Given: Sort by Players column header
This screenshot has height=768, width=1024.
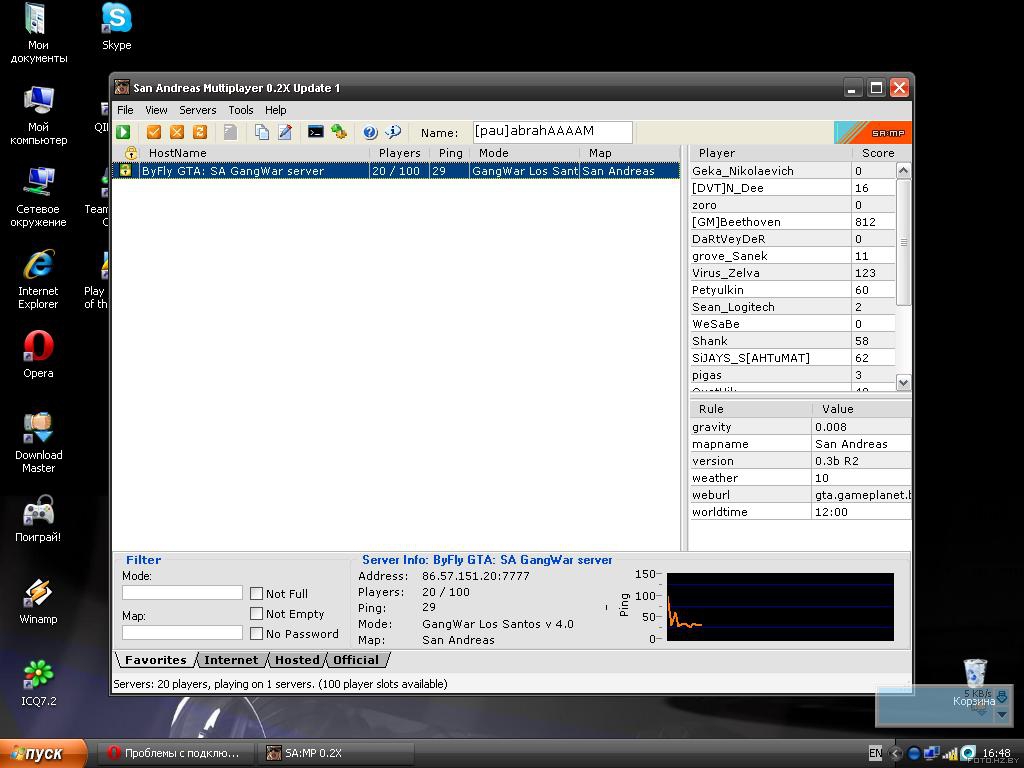Looking at the screenshot, I should pos(400,153).
